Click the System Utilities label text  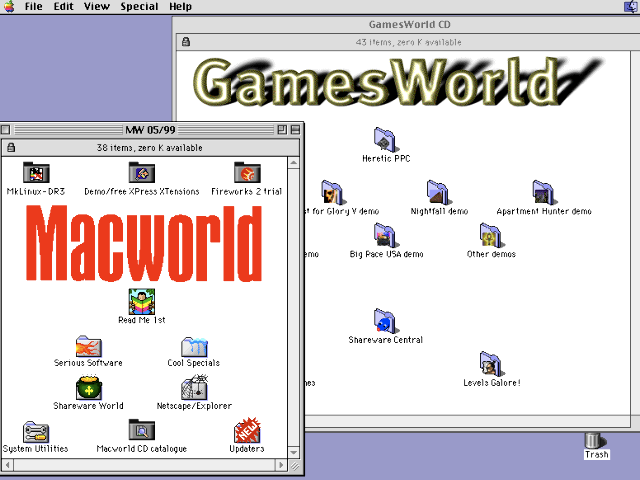36,449
